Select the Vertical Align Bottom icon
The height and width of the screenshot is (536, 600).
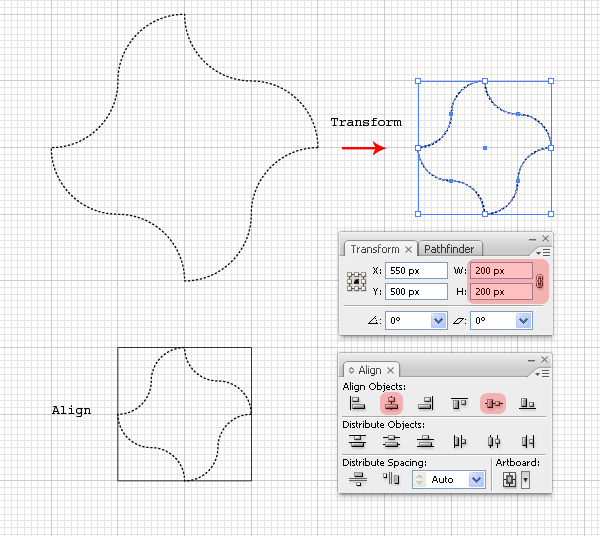tap(527, 403)
